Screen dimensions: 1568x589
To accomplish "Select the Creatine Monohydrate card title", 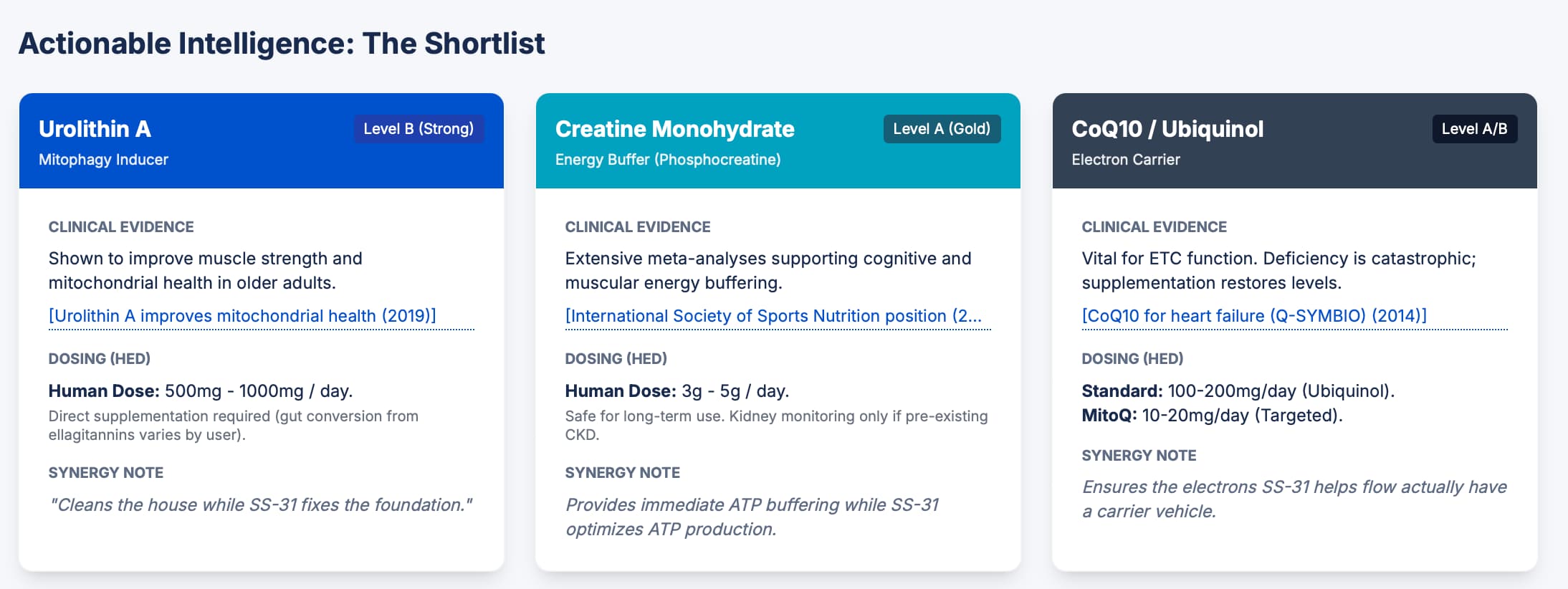I will [x=674, y=129].
